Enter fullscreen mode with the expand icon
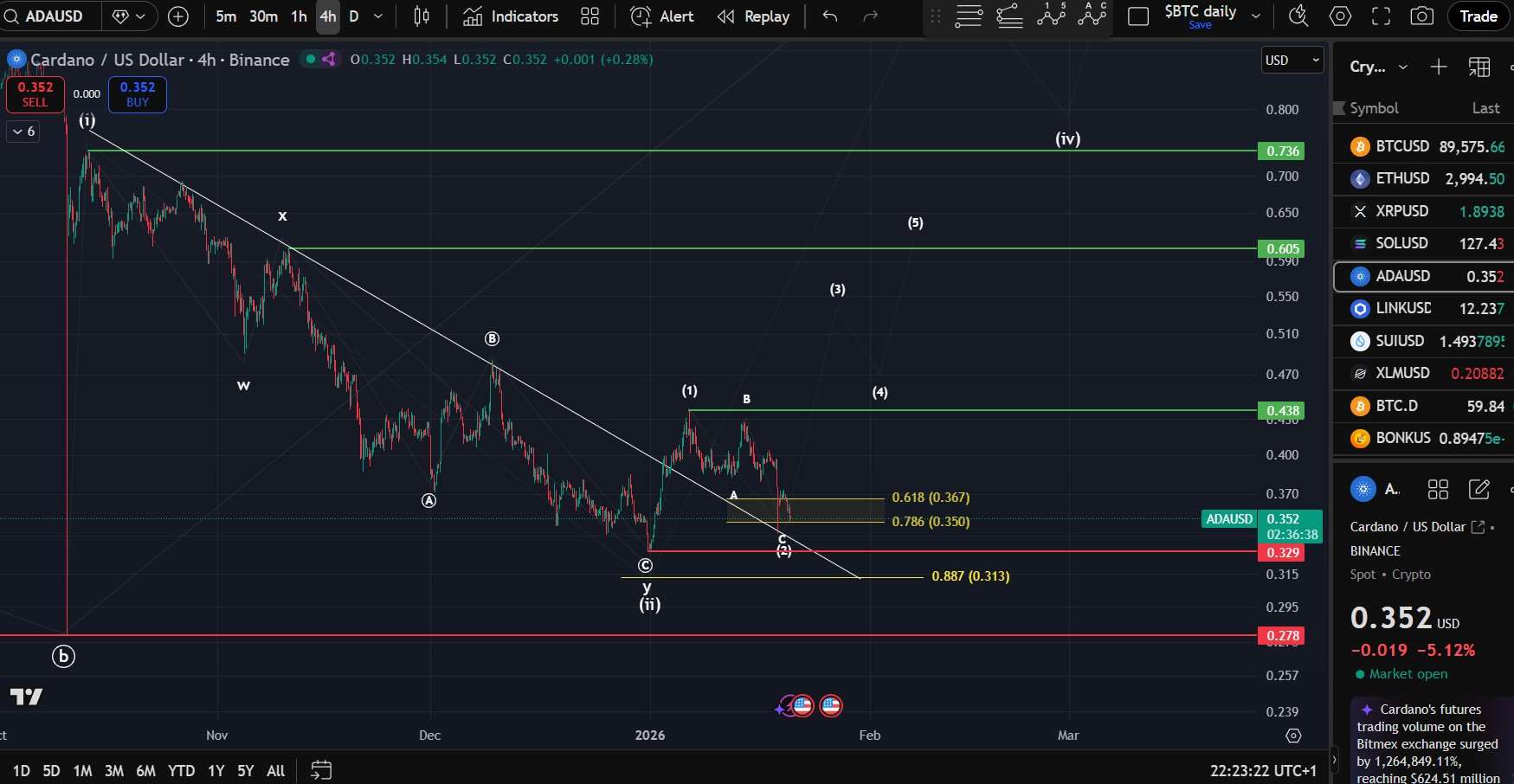Screen dimensions: 1514x784 (1380, 16)
